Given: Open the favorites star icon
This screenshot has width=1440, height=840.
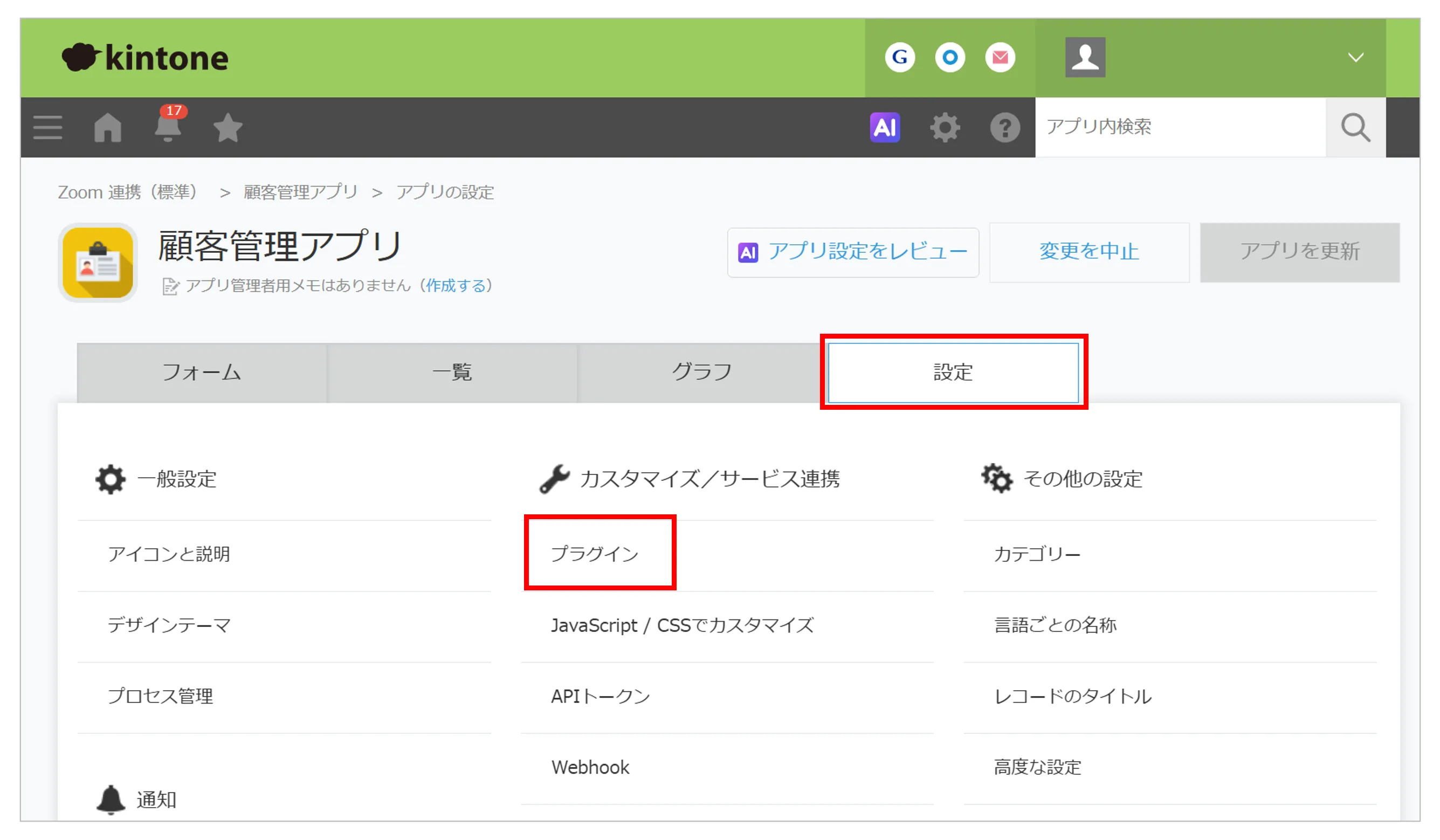Looking at the screenshot, I should [228, 127].
